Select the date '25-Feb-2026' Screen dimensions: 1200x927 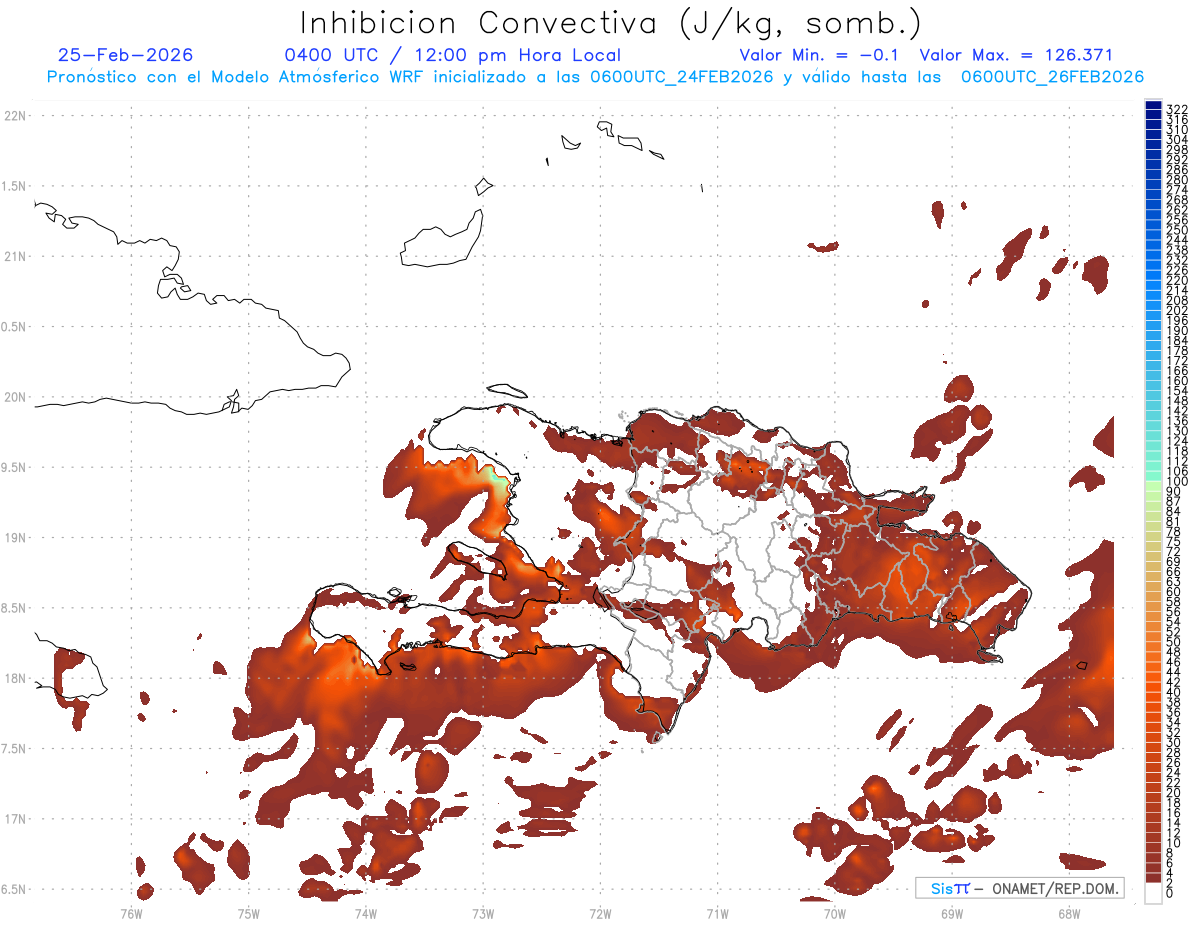[126, 55]
